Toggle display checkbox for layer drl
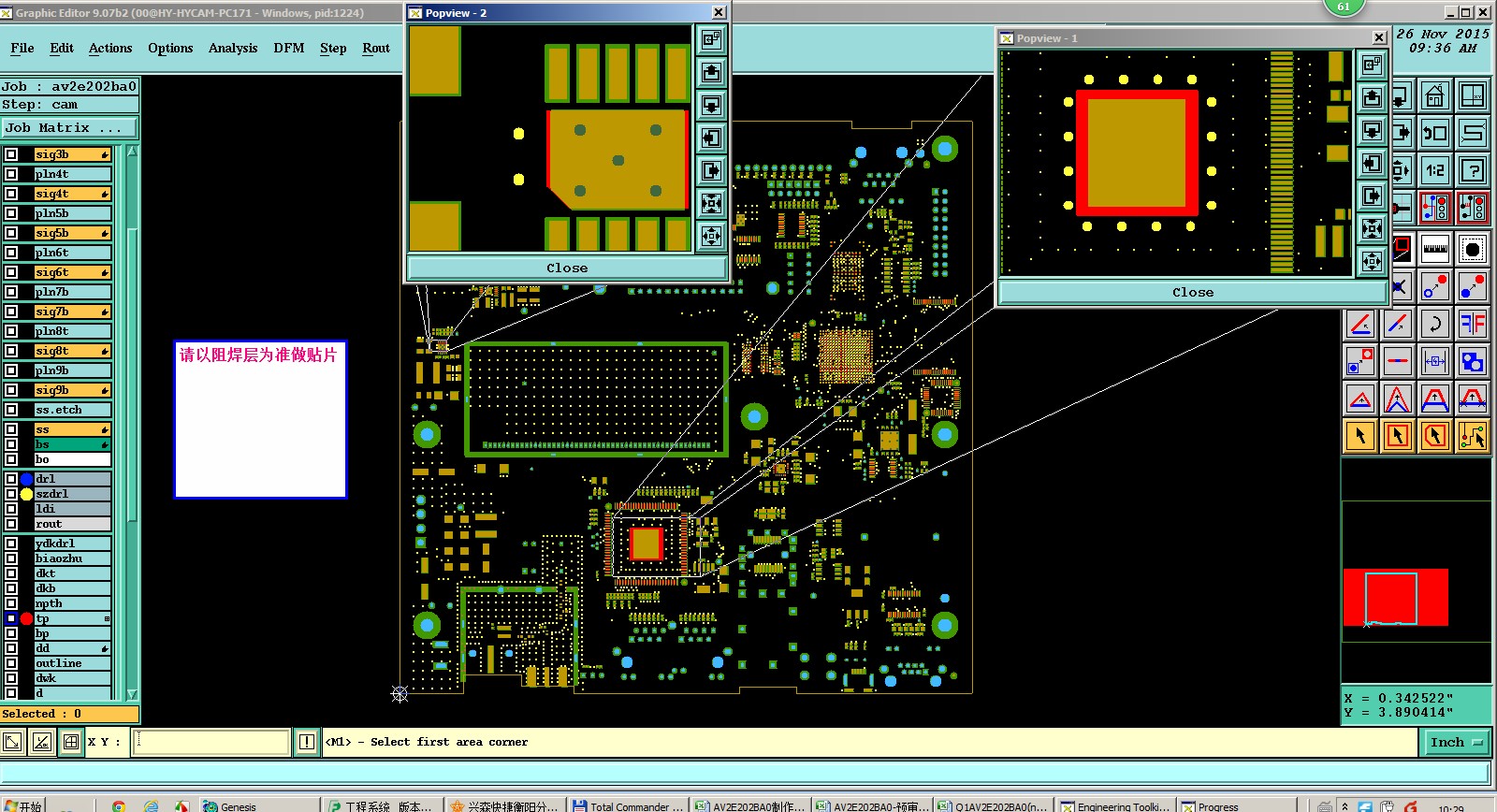Screen dimensions: 1497x812 11,479
